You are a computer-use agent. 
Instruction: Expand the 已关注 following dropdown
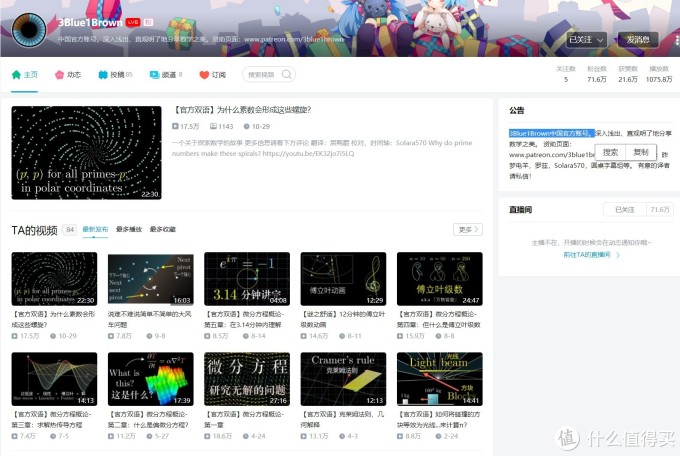tap(586, 40)
